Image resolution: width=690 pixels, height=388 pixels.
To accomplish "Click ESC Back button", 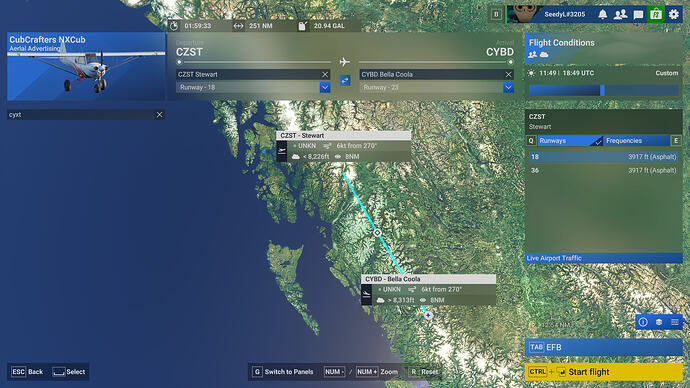I will pyautogui.click(x=27, y=372).
